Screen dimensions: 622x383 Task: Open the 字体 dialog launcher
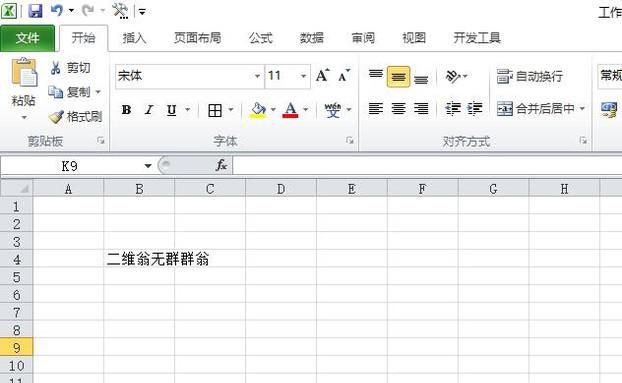point(349,140)
